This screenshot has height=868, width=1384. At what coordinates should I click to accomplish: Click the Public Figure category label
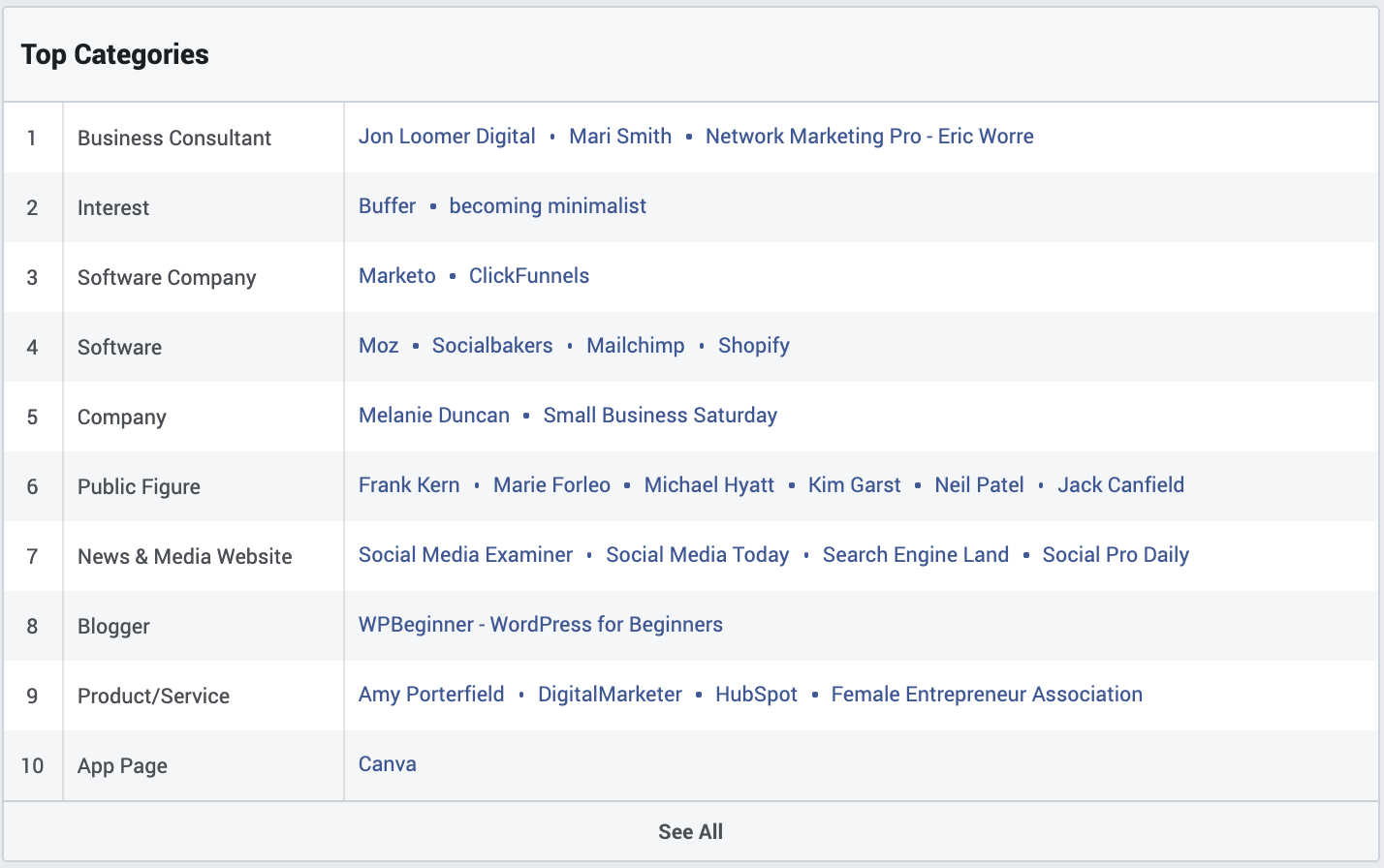(140, 487)
